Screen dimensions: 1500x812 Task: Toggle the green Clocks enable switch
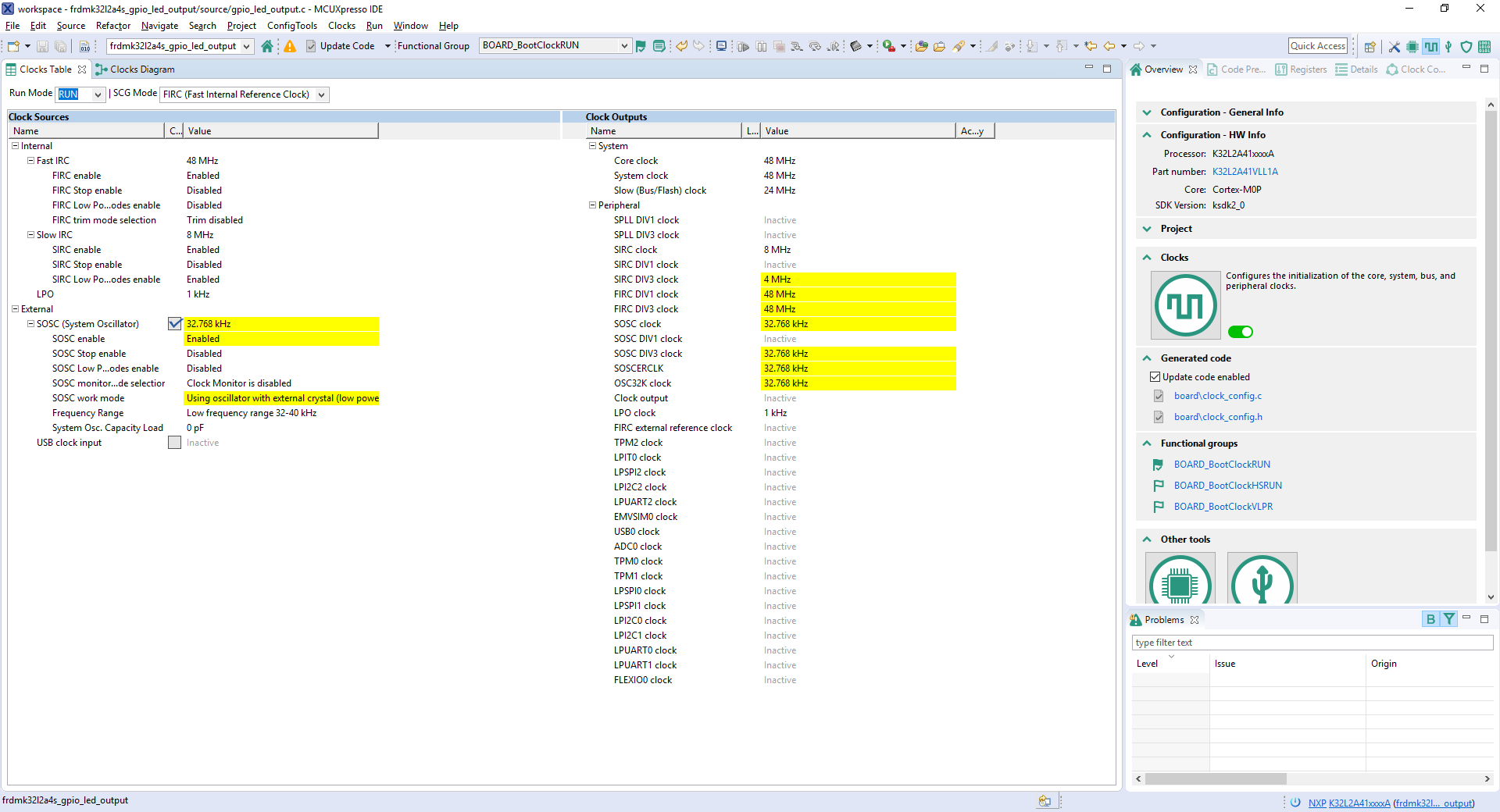point(1240,332)
